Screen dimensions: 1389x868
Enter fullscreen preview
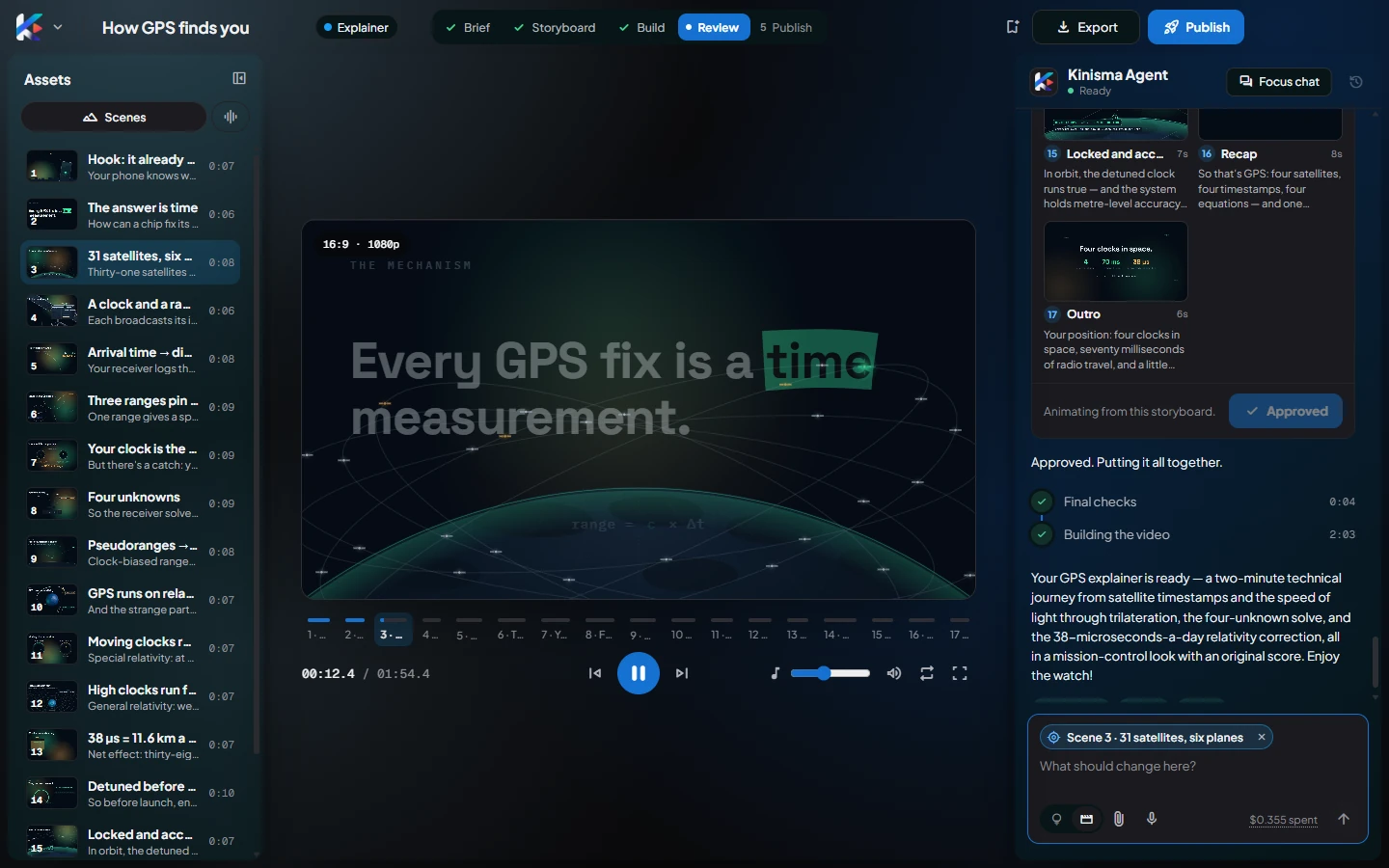point(960,673)
